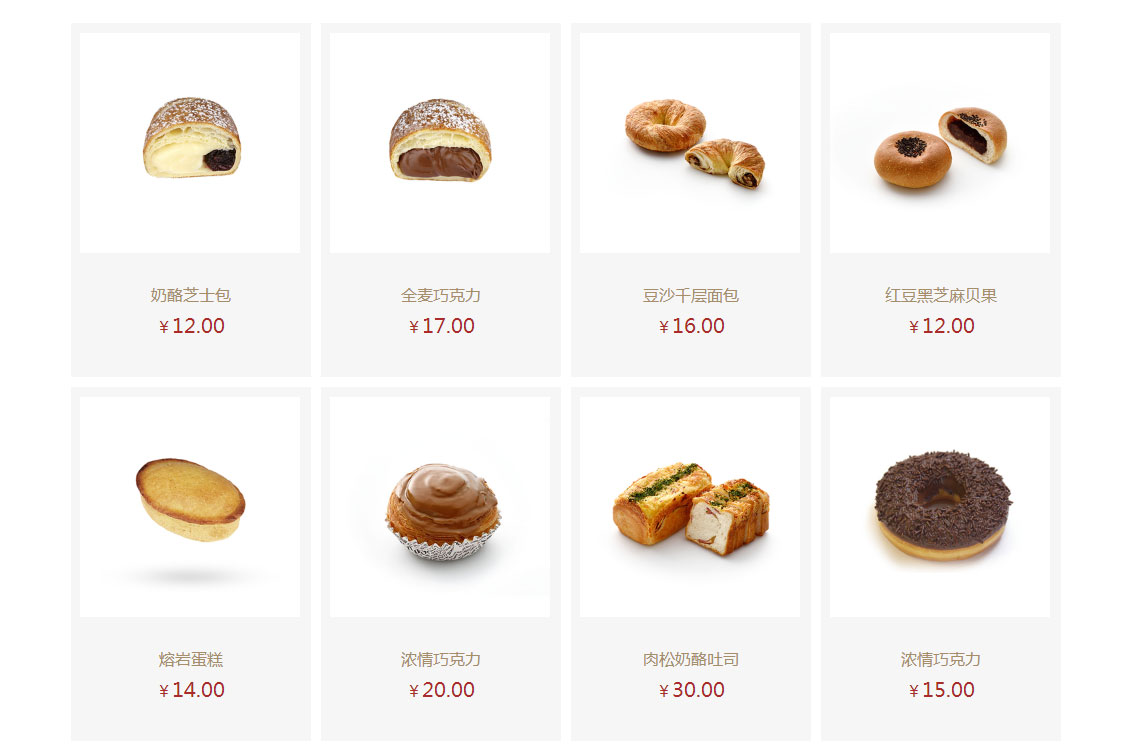Screen dimensions: 1133x747
Task: Open the 豆沙千层面包 croissant photo
Action: (x=690, y=143)
